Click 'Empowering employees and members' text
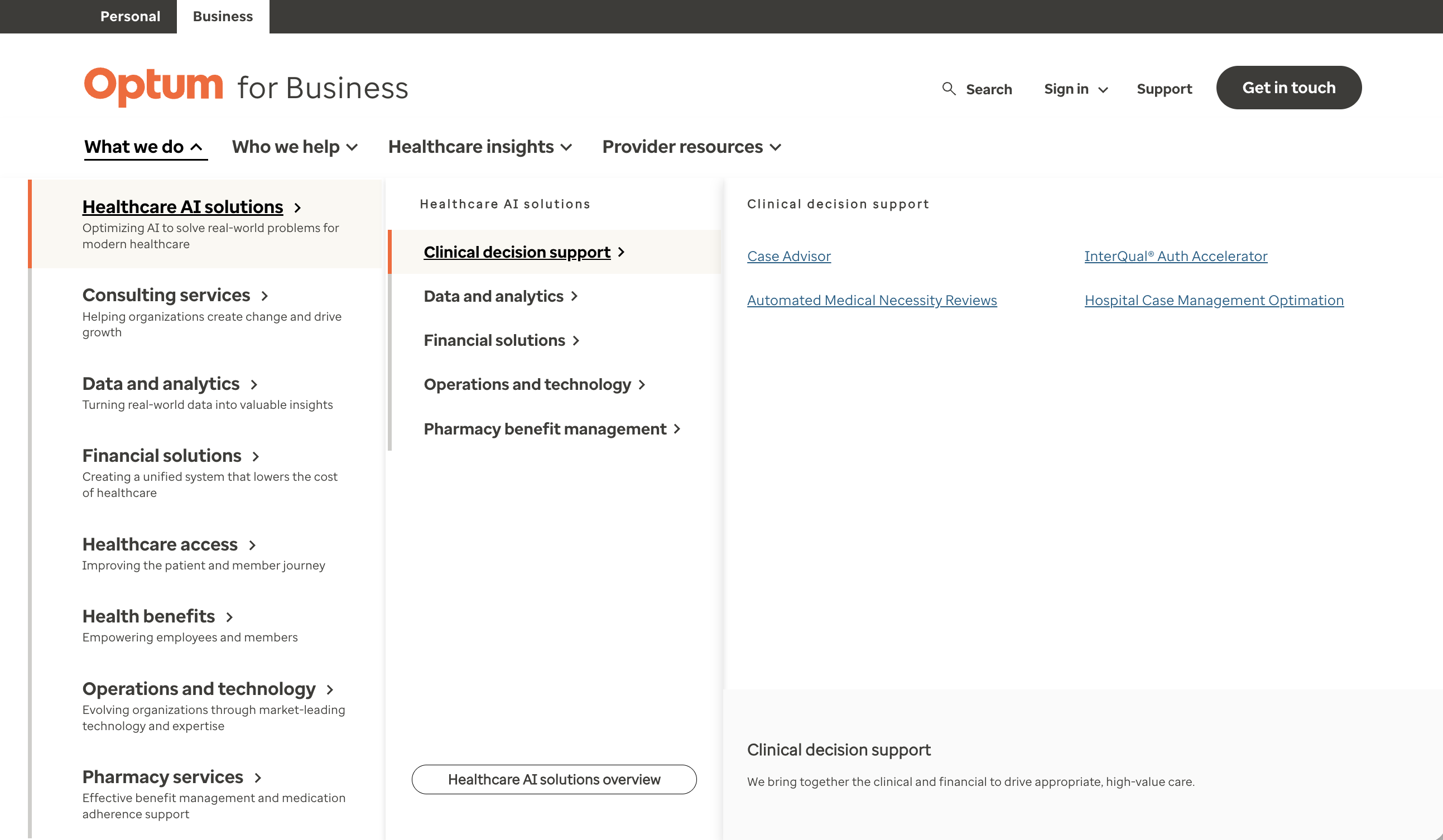Viewport: 1443px width, 840px height. point(190,637)
